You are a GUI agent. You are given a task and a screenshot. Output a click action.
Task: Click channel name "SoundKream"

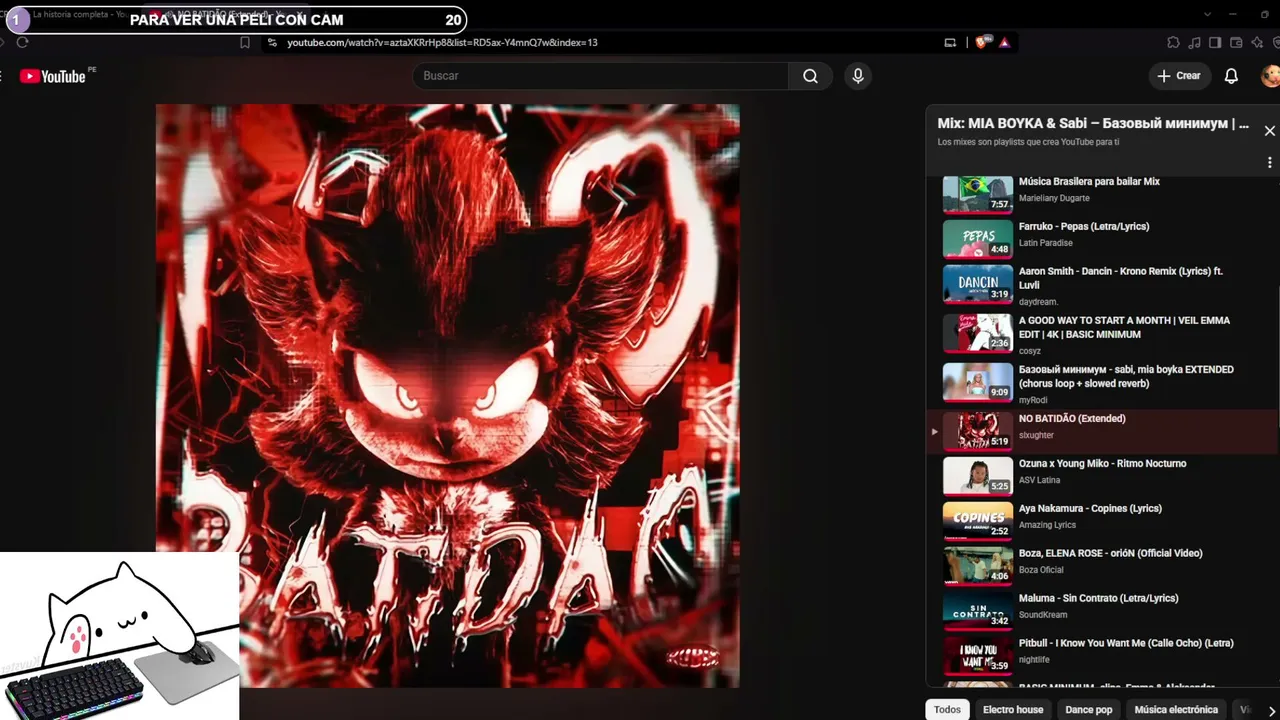[1043, 615]
